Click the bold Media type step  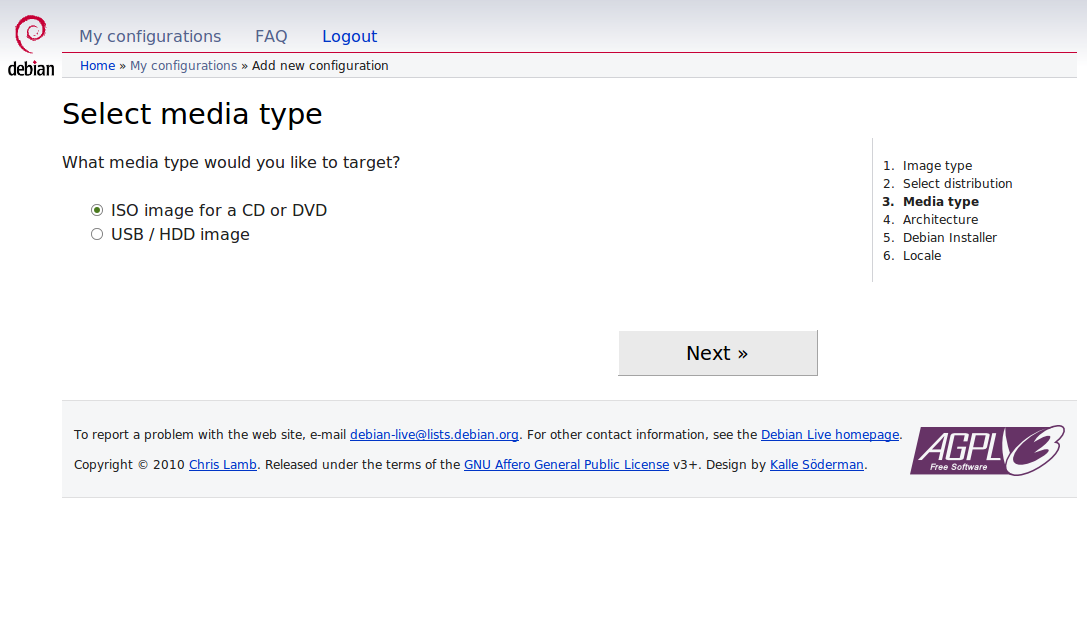tap(941, 202)
